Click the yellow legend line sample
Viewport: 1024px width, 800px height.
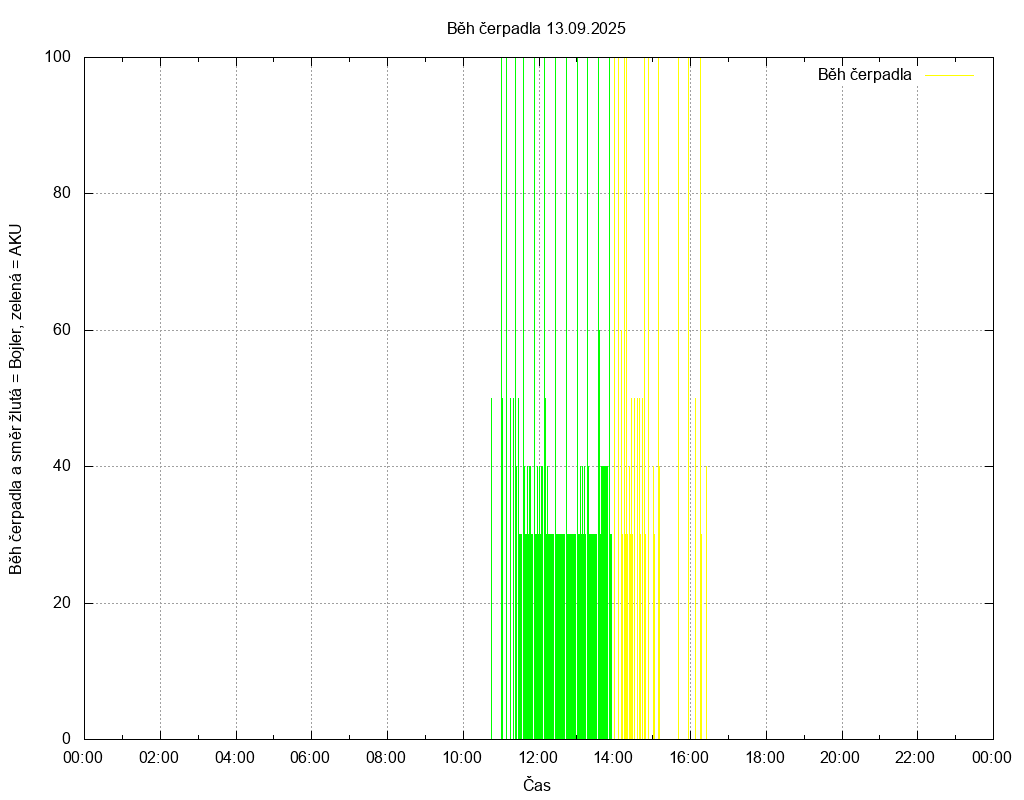(x=950, y=76)
